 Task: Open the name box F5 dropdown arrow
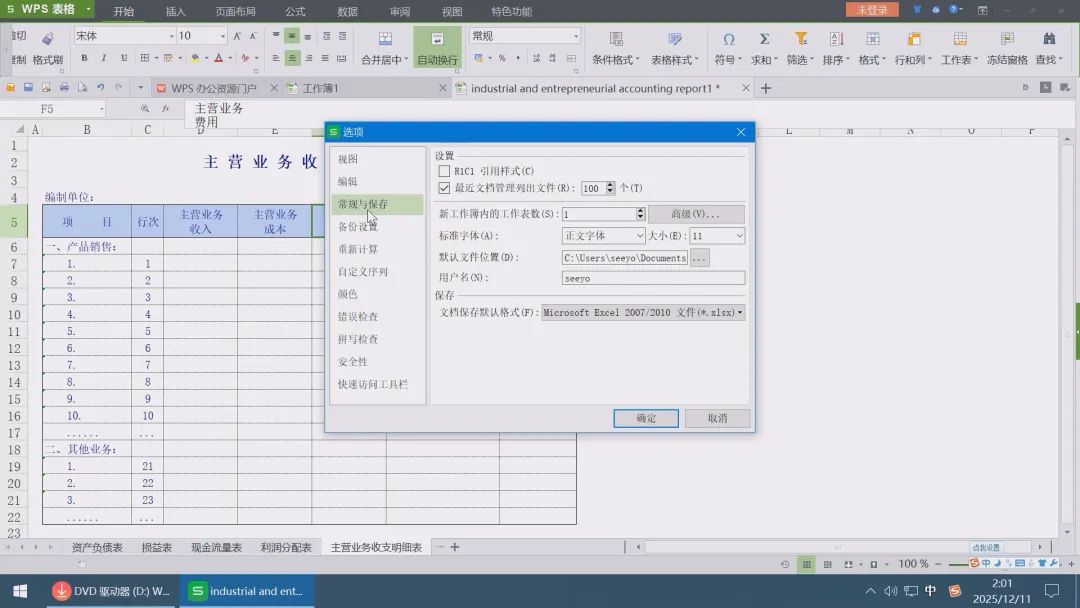[101, 109]
